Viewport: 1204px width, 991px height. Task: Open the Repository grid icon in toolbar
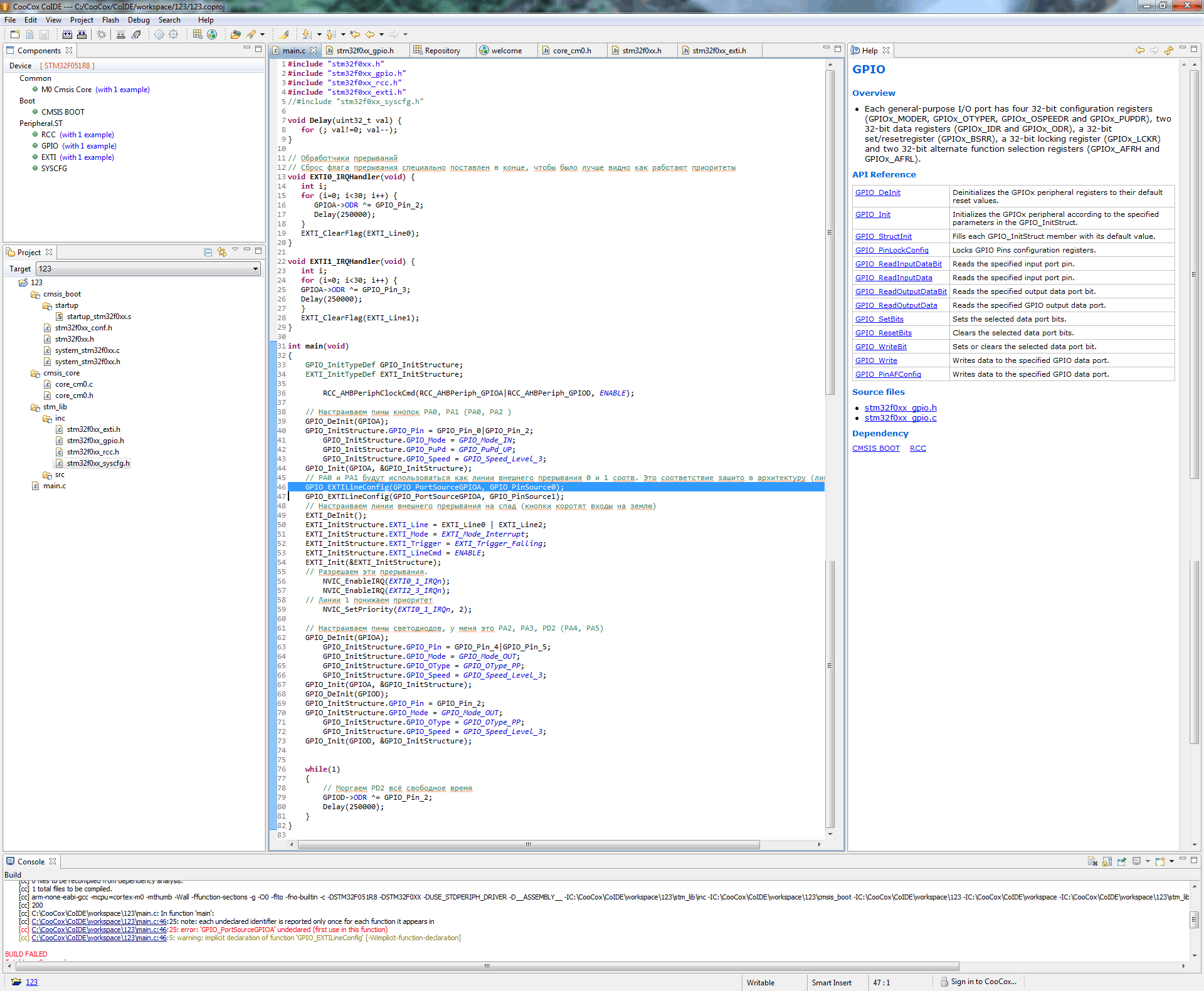tap(198, 34)
